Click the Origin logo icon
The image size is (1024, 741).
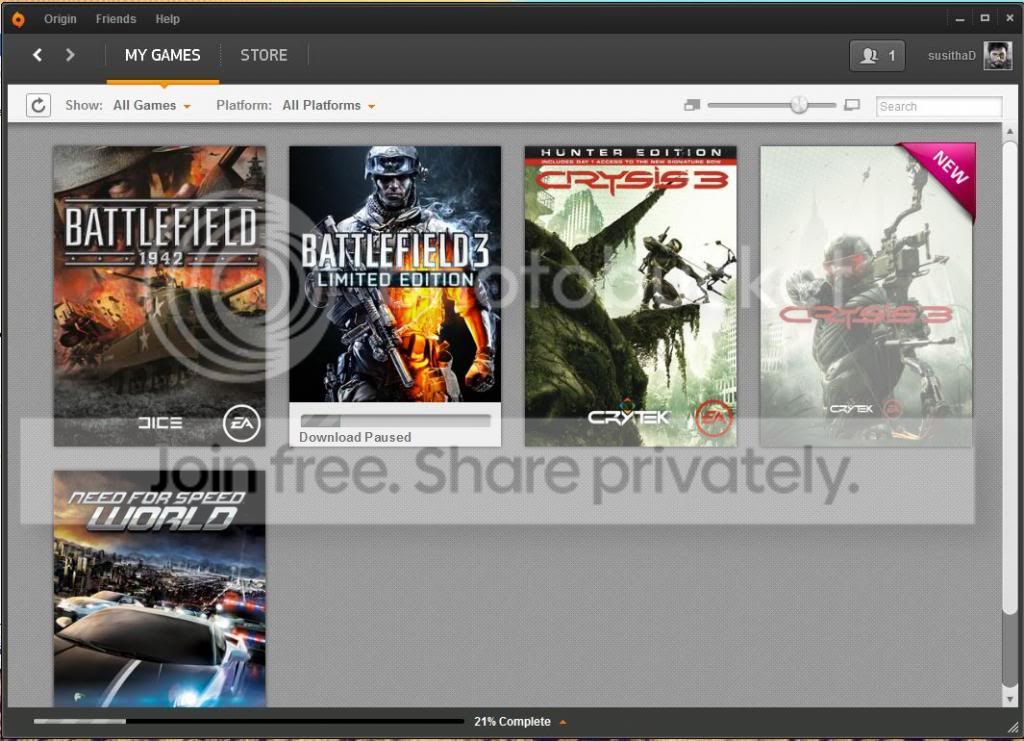[x=18, y=20]
